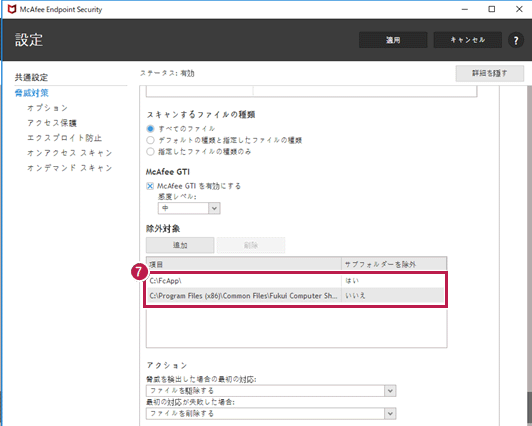Click the 削除 delete exclusion button
The width and height of the screenshot is (532, 426).
(x=251, y=245)
